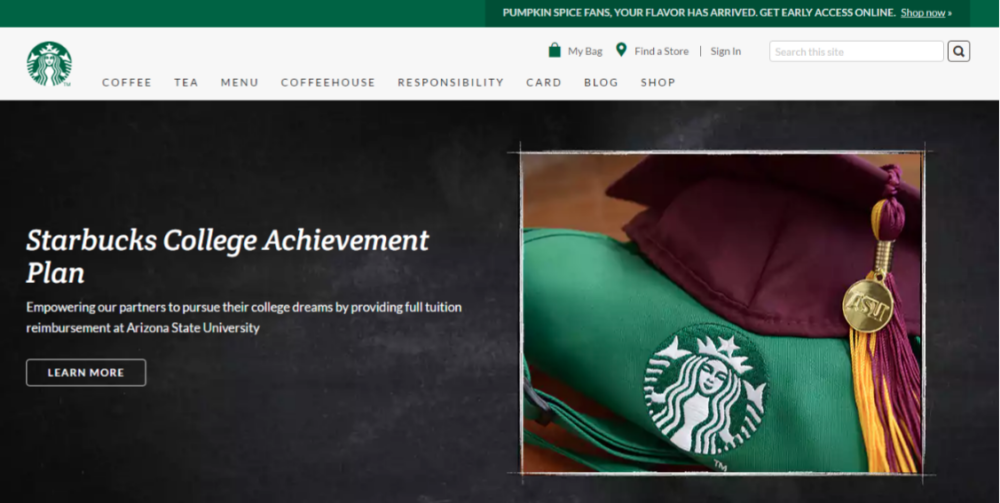The width and height of the screenshot is (1000, 503).
Task: Open the Menu navigation item
Action: pos(240,83)
